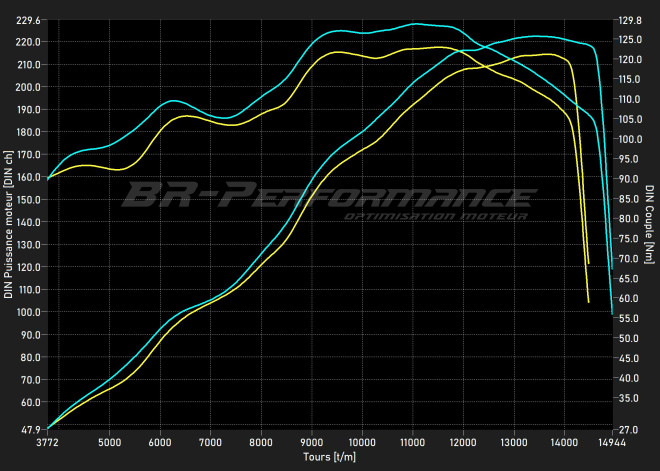The height and width of the screenshot is (471, 660).
Task: Select the 14944 x-axis end label
Action: coord(611,441)
